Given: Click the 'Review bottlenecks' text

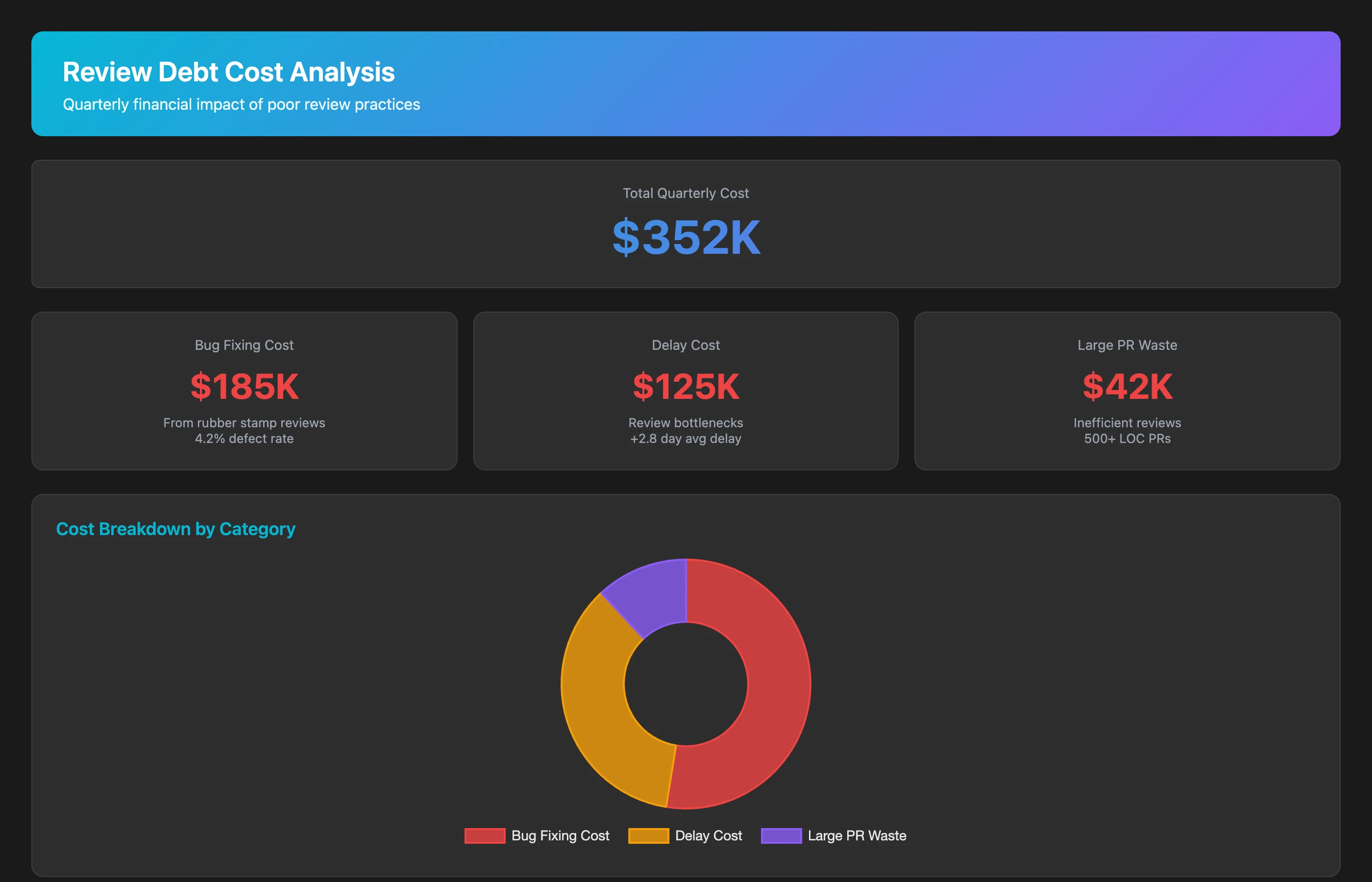Looking at the screenshot, I should coord(686,423).
